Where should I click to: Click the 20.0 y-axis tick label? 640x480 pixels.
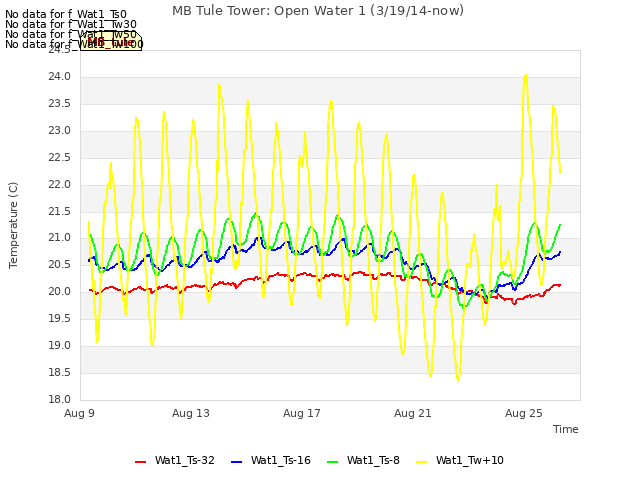coord(60,292)
